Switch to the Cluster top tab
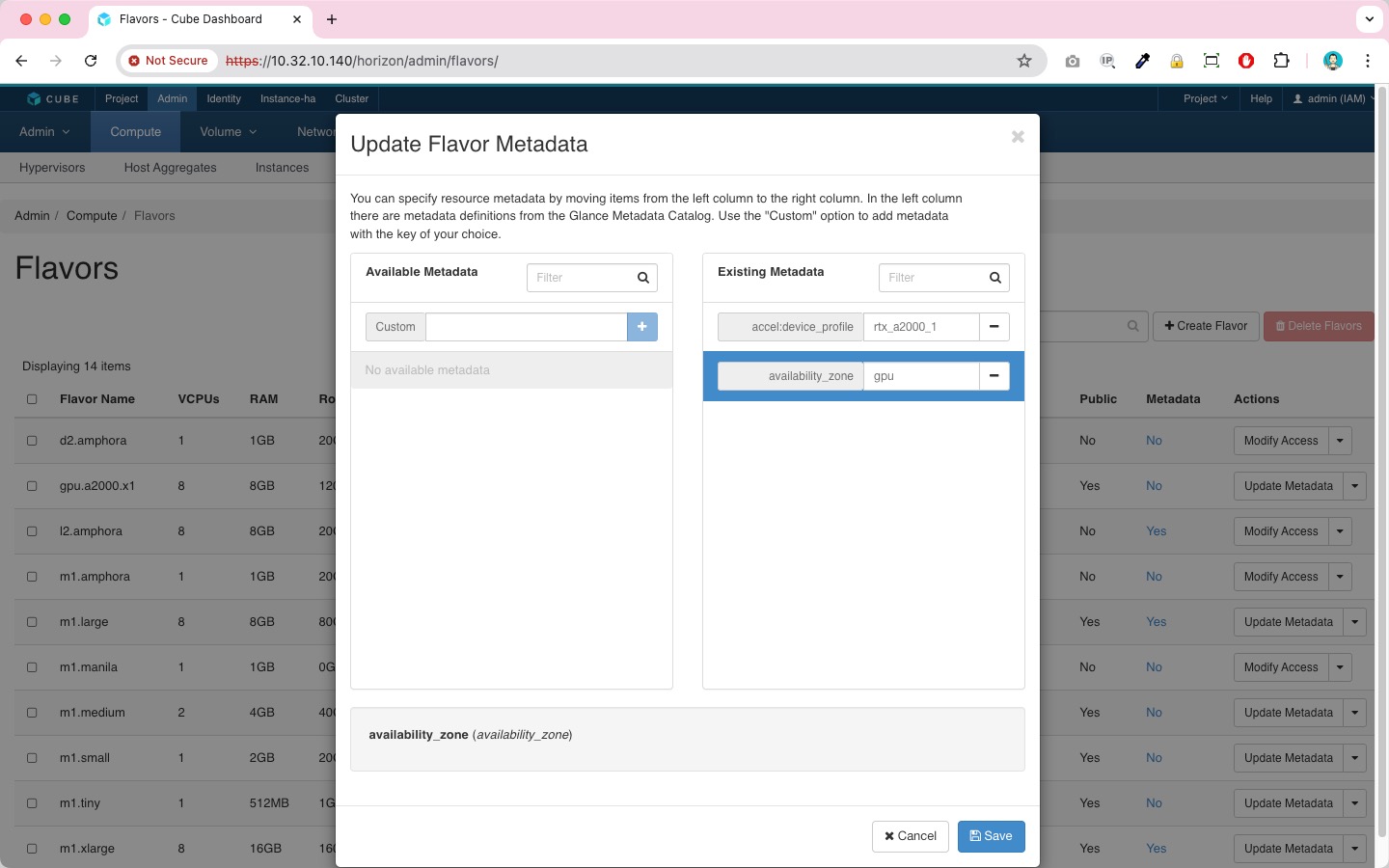1389x868 pixels. (352, 98)
